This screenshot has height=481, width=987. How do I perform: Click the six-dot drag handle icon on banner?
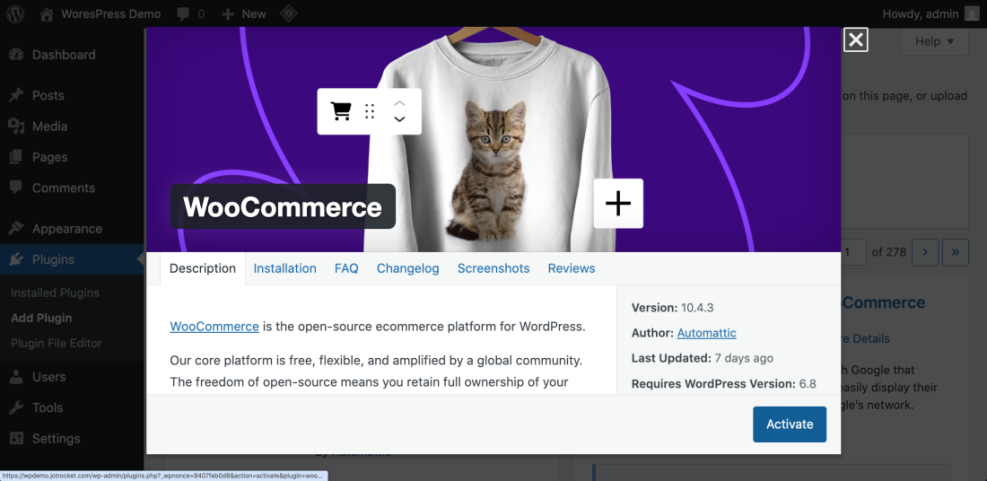click(370, 111)
